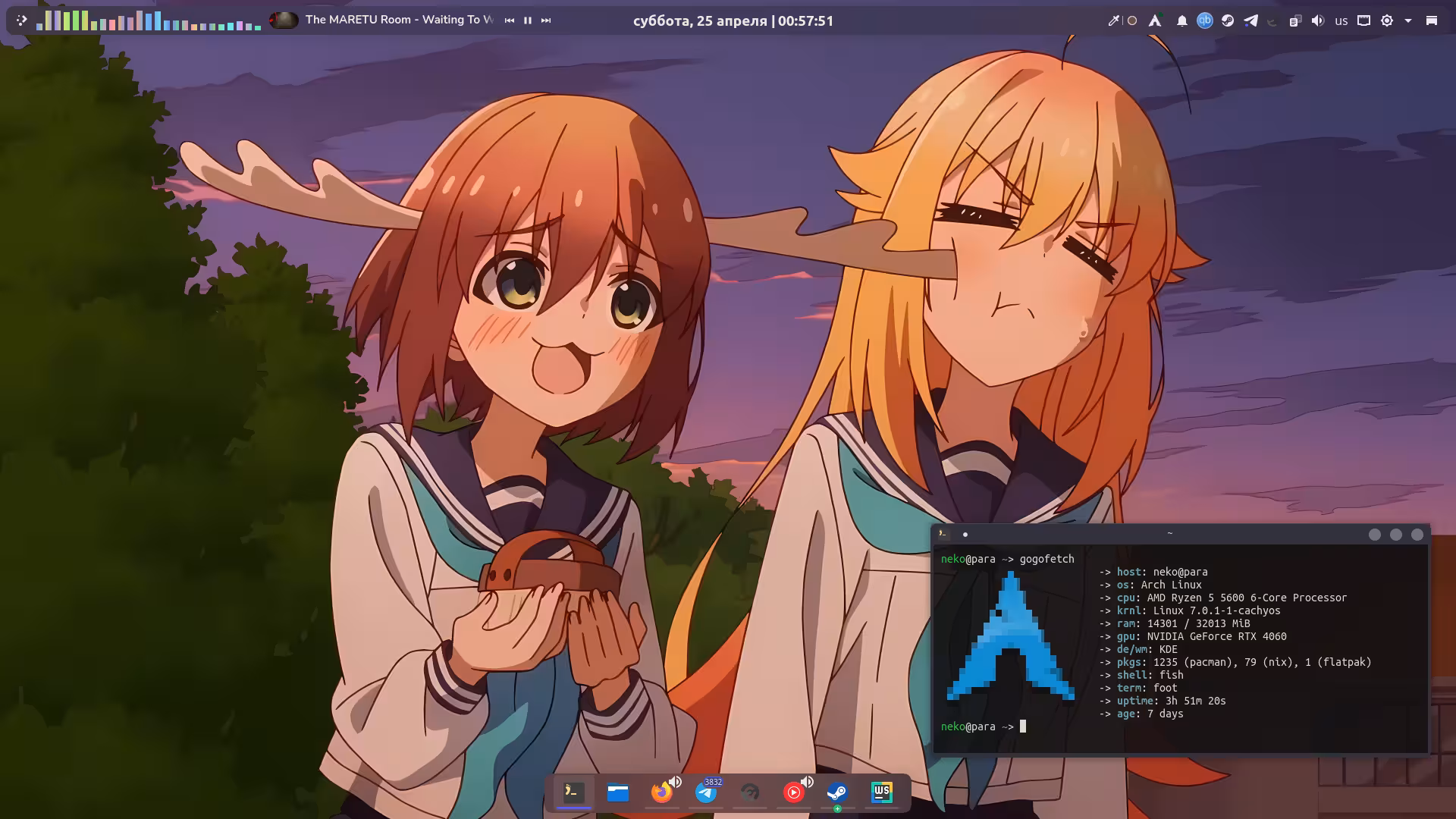Pause the playing music
Viewport: 1456px width, 819px height.
pos(528,20)
